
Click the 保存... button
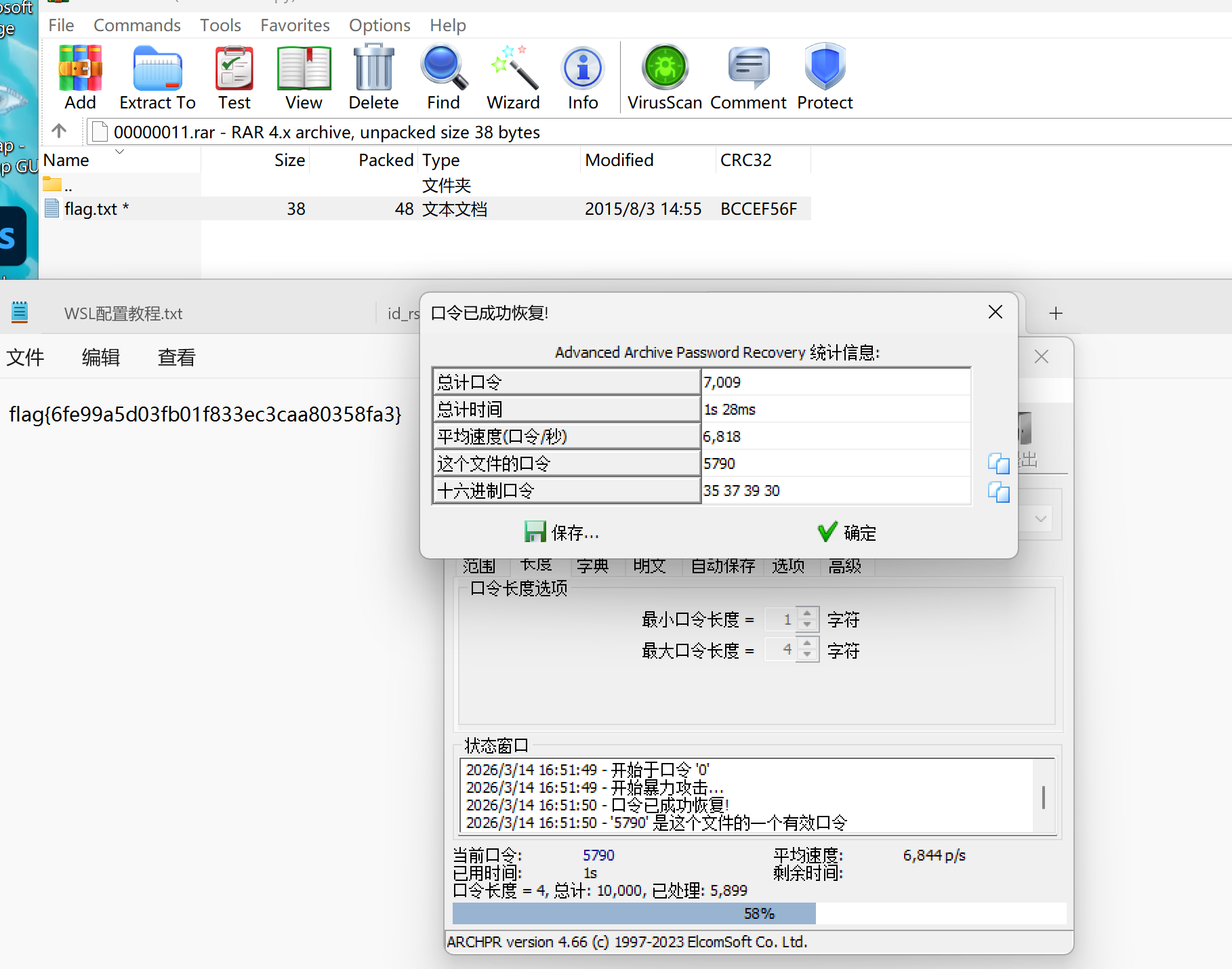(562, 533)
